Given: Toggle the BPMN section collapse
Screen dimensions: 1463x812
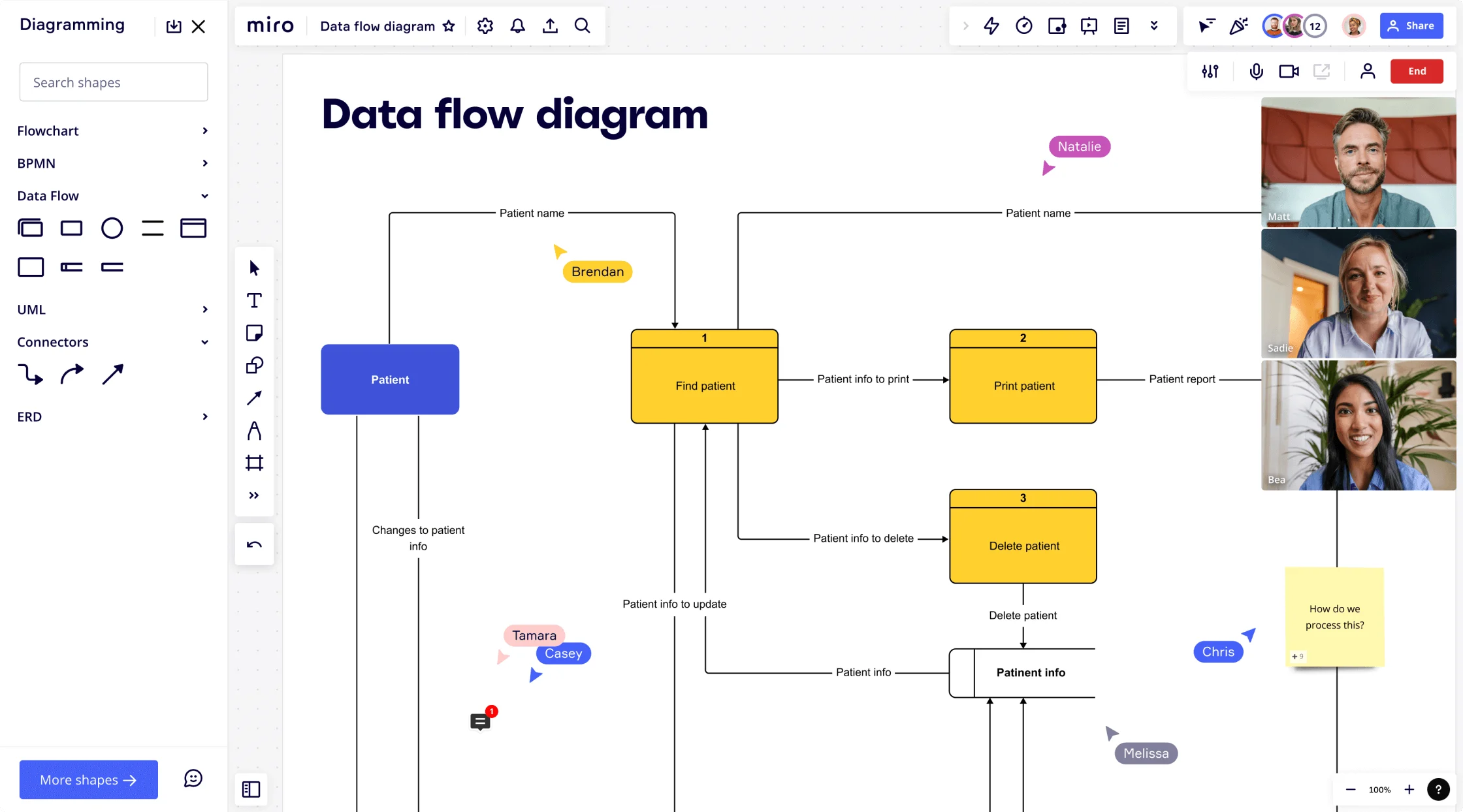Looking at the screenshot, I should [205, 163].
